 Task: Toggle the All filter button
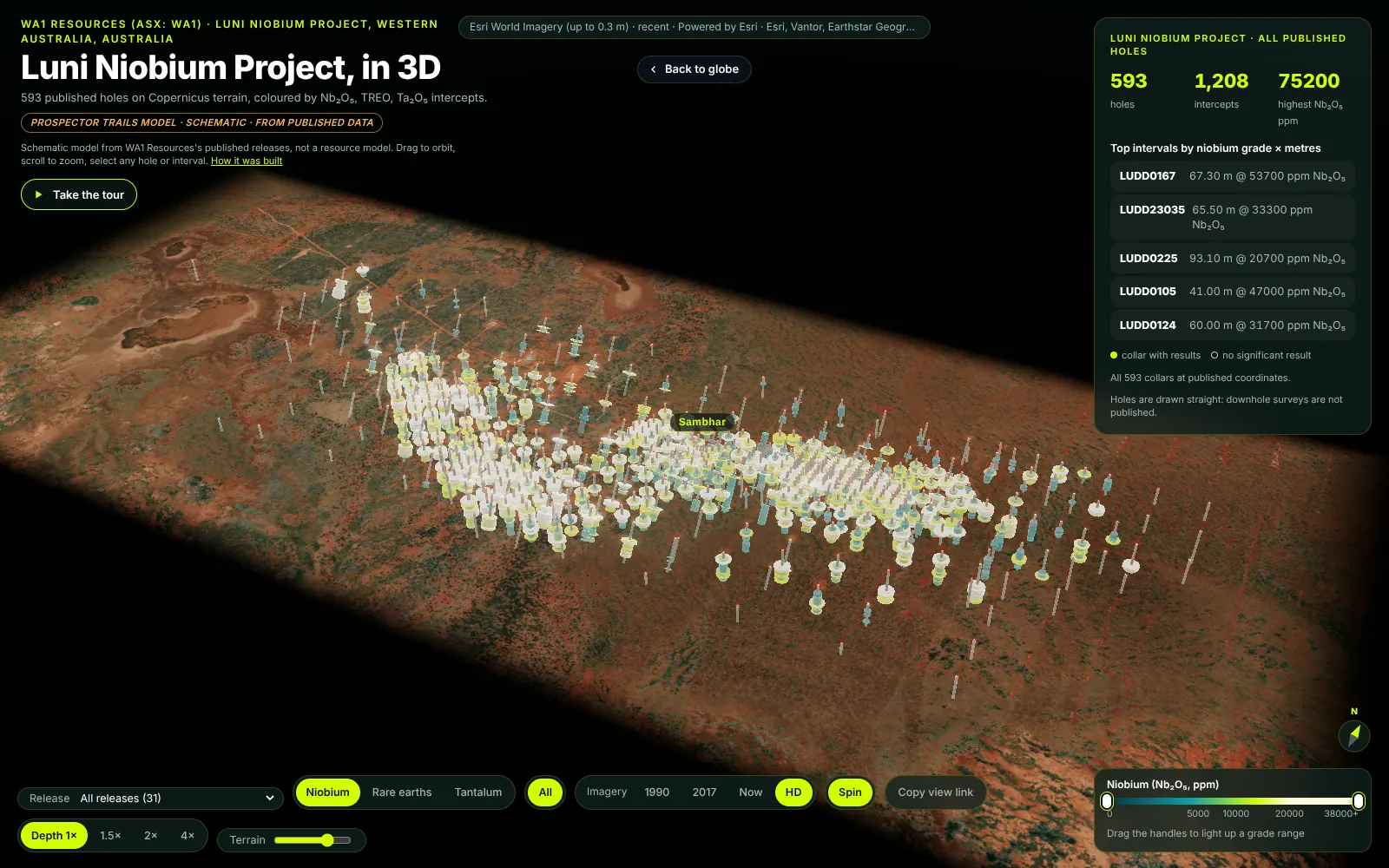click(x=545, y=792)
